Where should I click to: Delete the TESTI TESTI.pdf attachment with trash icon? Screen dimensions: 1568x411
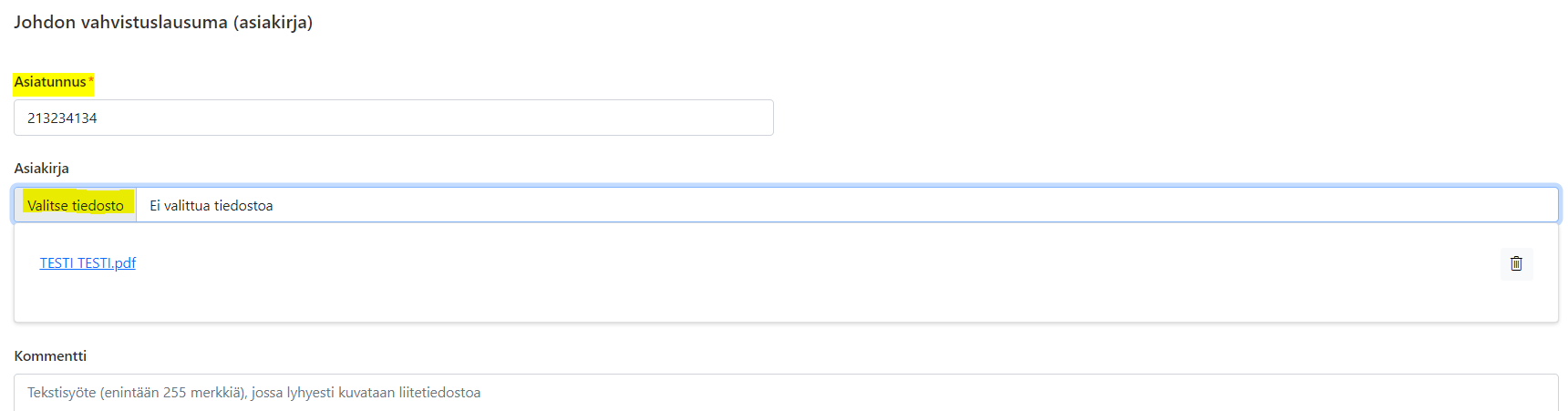click(x=1516, y=263)
